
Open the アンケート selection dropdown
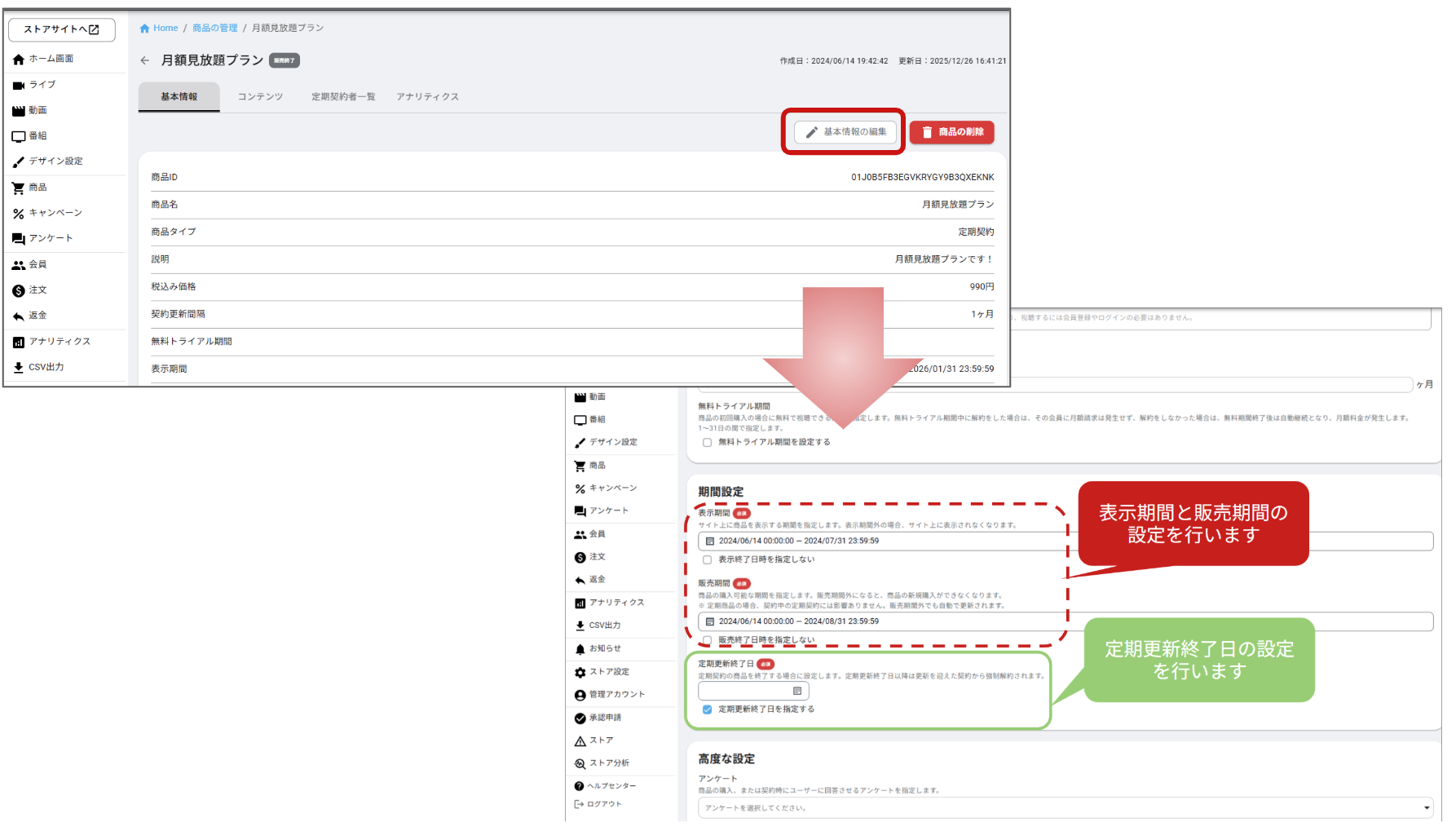[1065, 808]
